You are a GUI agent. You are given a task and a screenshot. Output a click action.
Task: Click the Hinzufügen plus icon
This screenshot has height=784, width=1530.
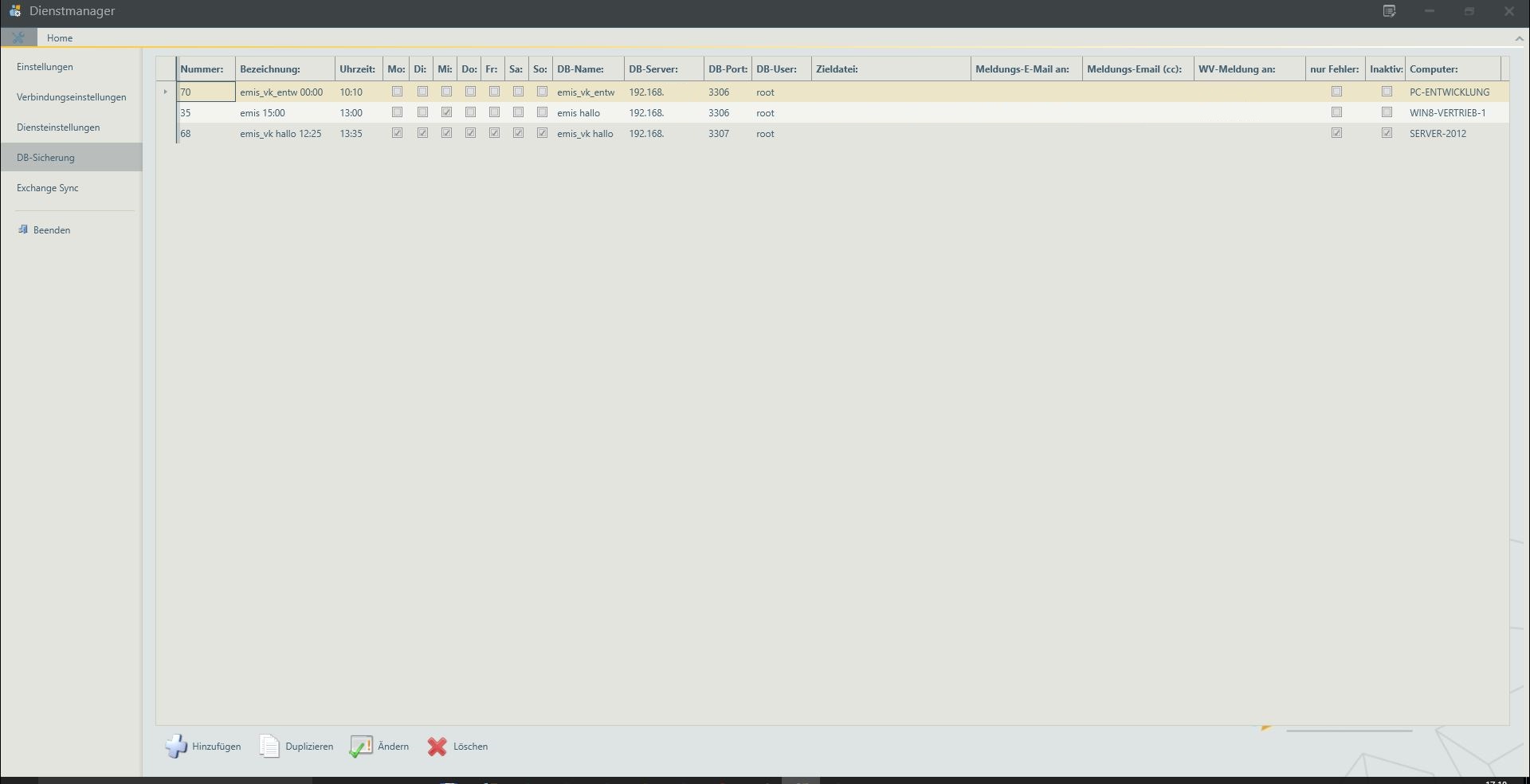click(176, 747)
